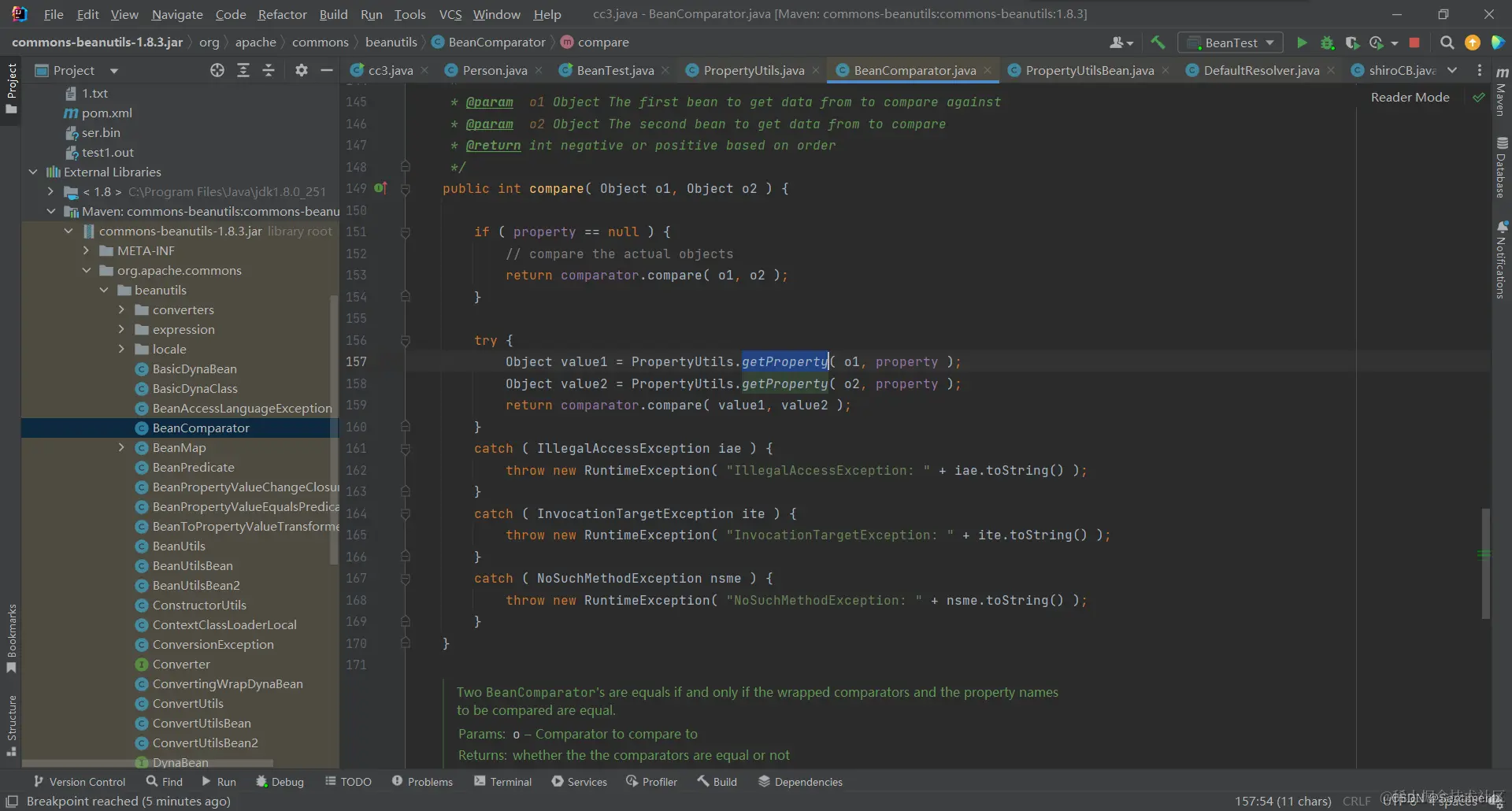The width and height of the screenshot is (1512, 811).
Task: Expand the BeanMap class node
Action: coord(121,447)
